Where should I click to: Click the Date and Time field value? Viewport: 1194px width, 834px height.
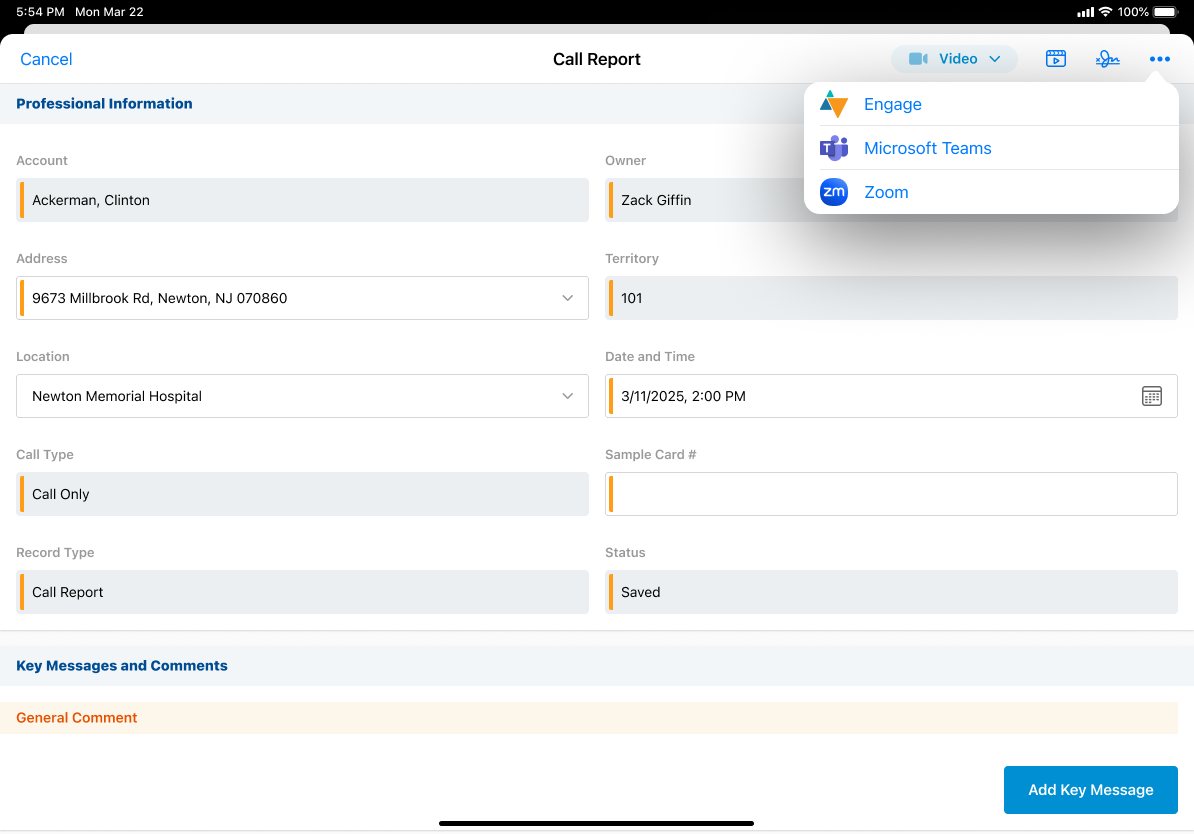(683, 396)
